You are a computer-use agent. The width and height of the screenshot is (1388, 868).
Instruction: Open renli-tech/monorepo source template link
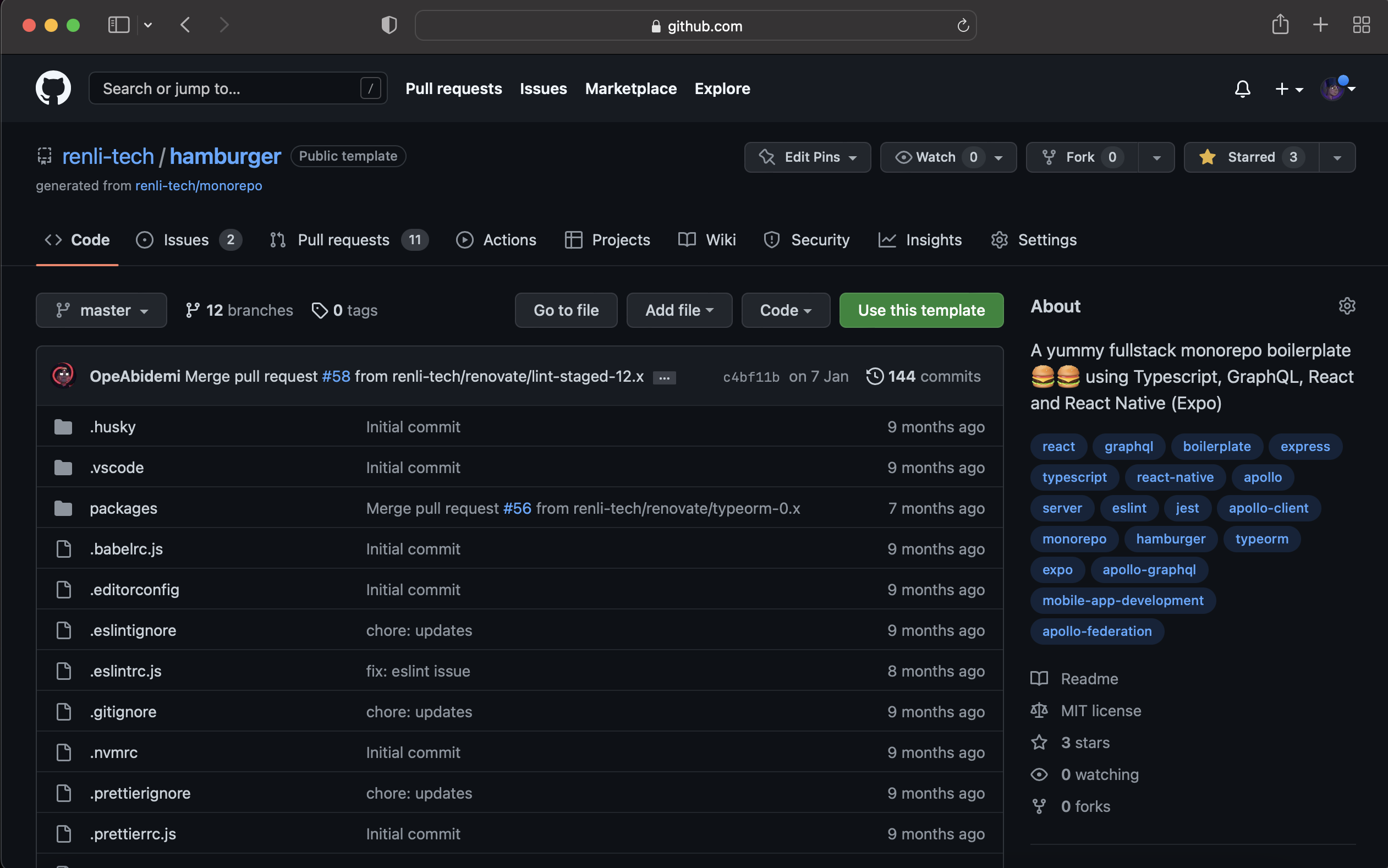(x=199, y=185)
